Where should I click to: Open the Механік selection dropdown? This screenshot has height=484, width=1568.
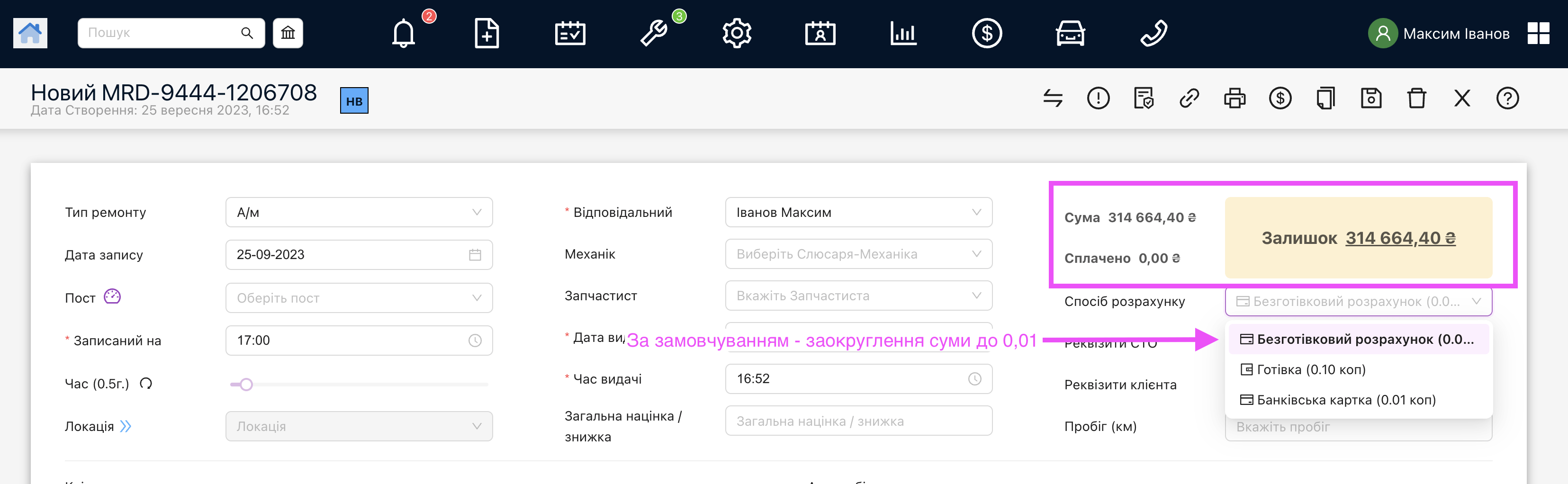point(858,254)
